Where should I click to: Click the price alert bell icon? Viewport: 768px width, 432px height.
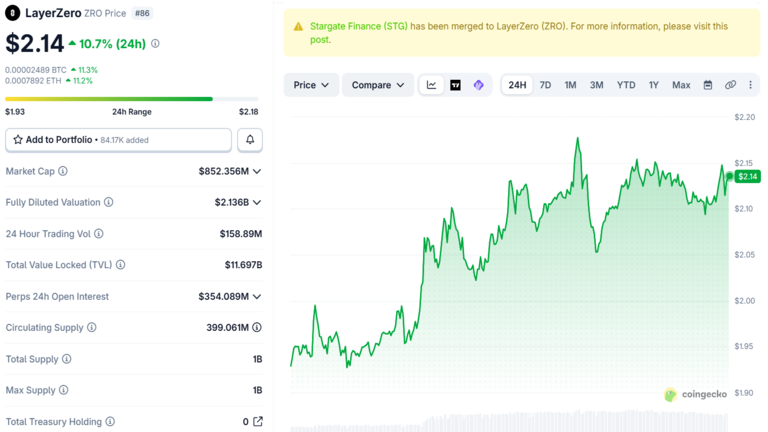(250, 140)
